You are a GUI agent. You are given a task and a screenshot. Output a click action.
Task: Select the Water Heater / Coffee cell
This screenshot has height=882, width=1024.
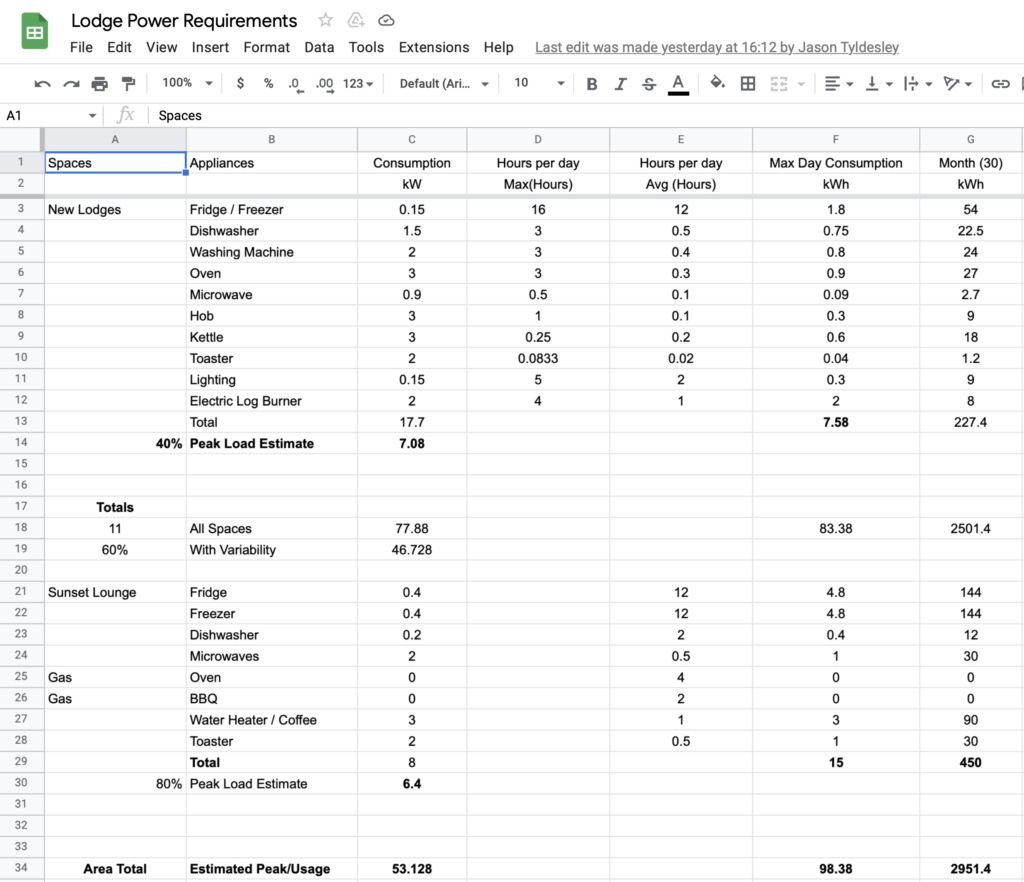tap(272, 719)
